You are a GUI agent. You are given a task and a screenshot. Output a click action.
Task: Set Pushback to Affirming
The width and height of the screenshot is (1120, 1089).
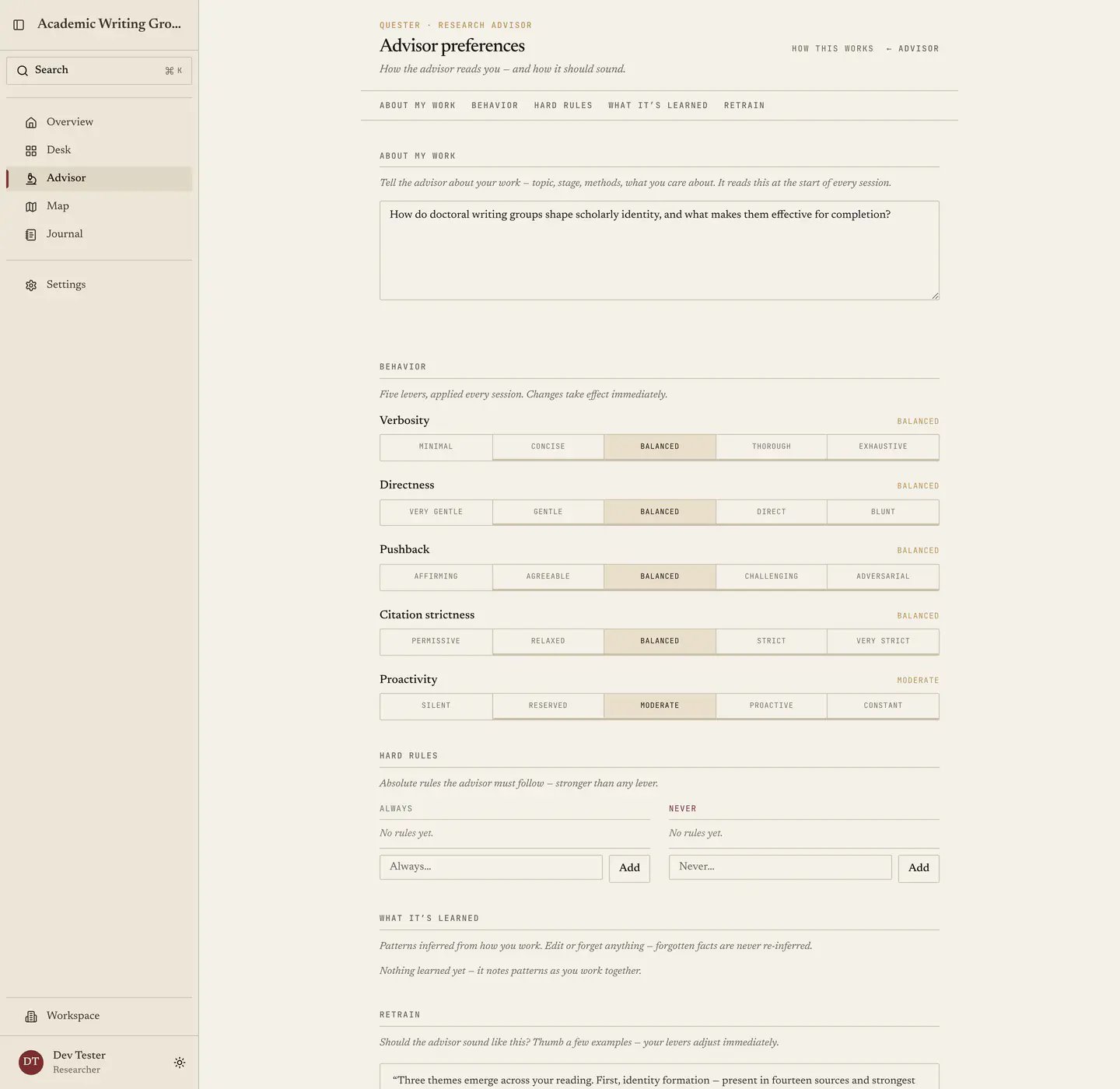pyautogui.click(x=436, y=577)
